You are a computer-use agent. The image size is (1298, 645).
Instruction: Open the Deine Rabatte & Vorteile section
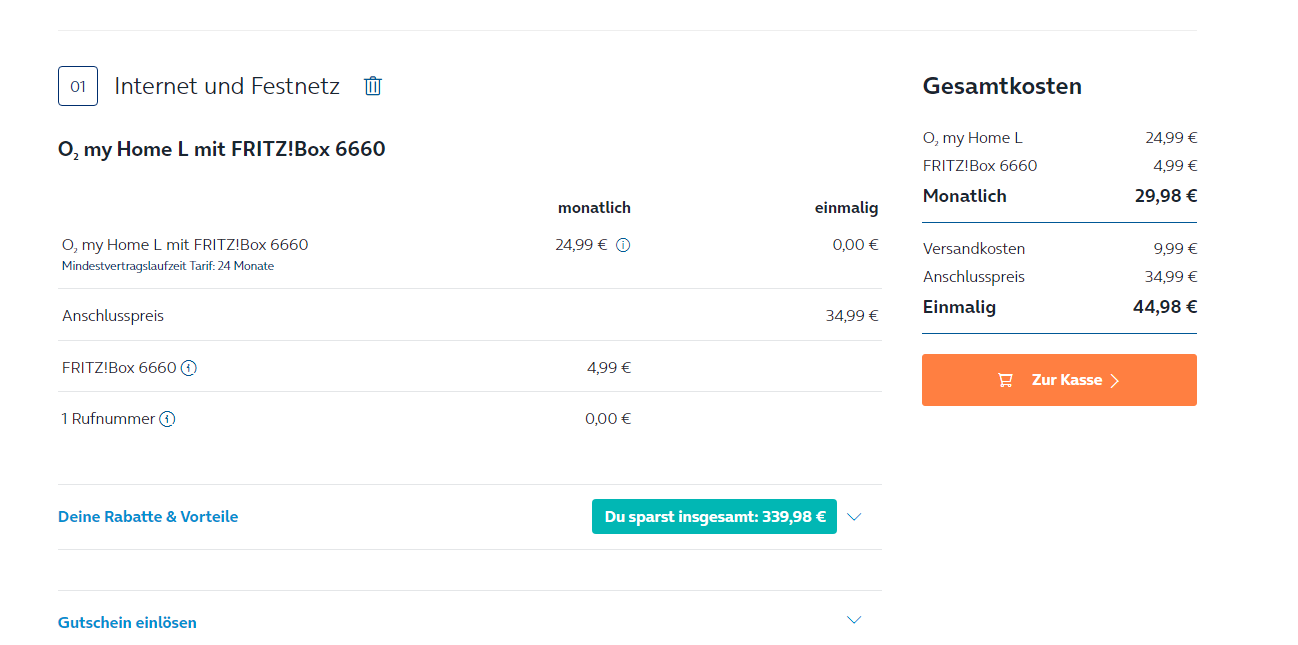coord(148,517)
